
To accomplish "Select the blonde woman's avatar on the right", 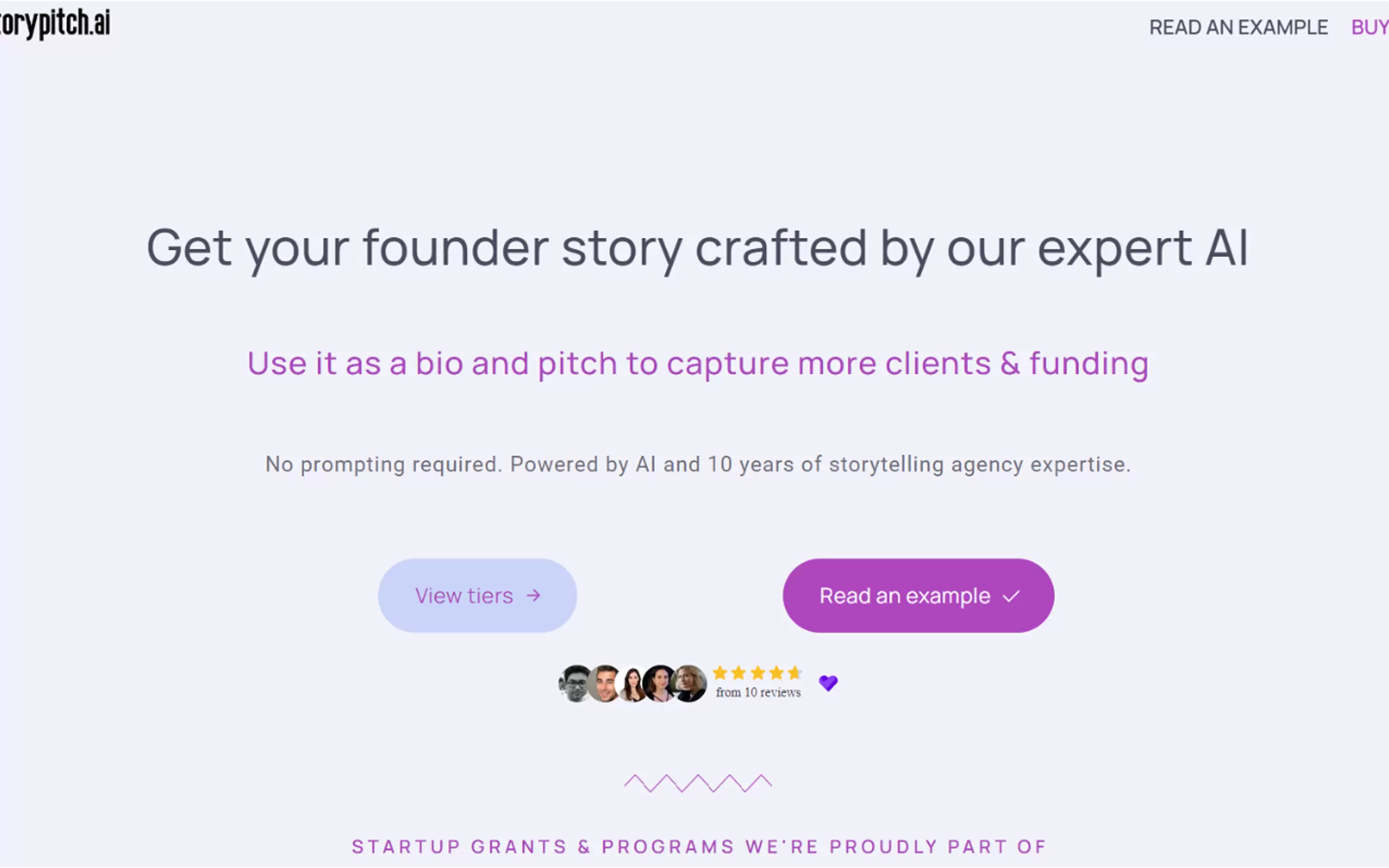I will [687, 683].
